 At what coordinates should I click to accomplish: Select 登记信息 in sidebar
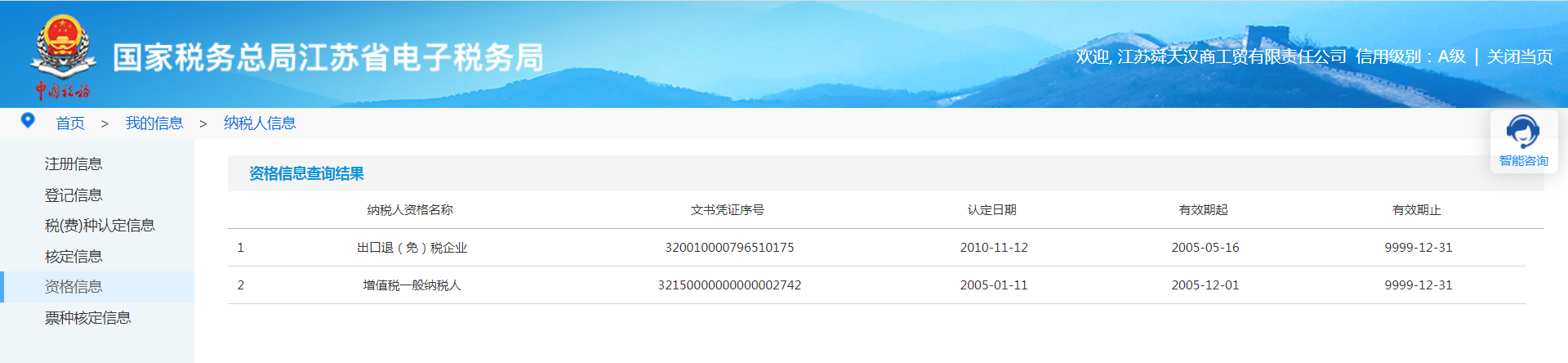pyautogui.click(x=73, y=195)
